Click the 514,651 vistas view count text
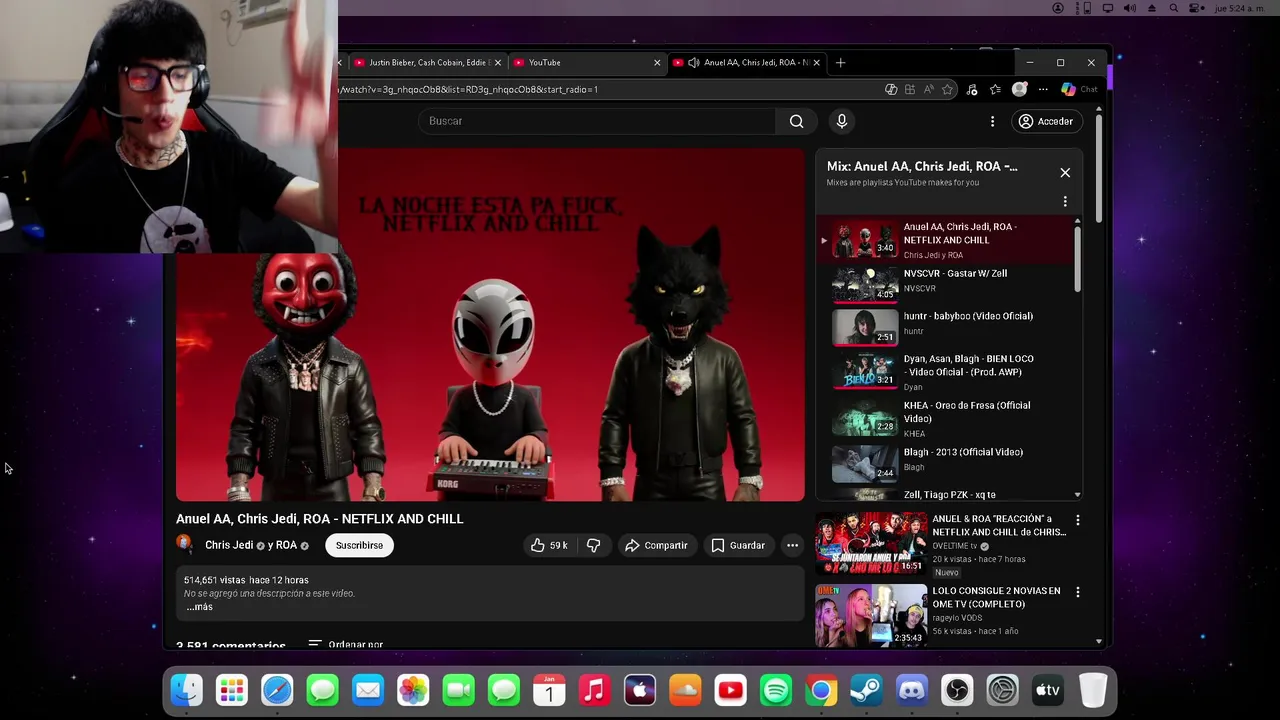 pyautogui.click(x=214, y=580)
